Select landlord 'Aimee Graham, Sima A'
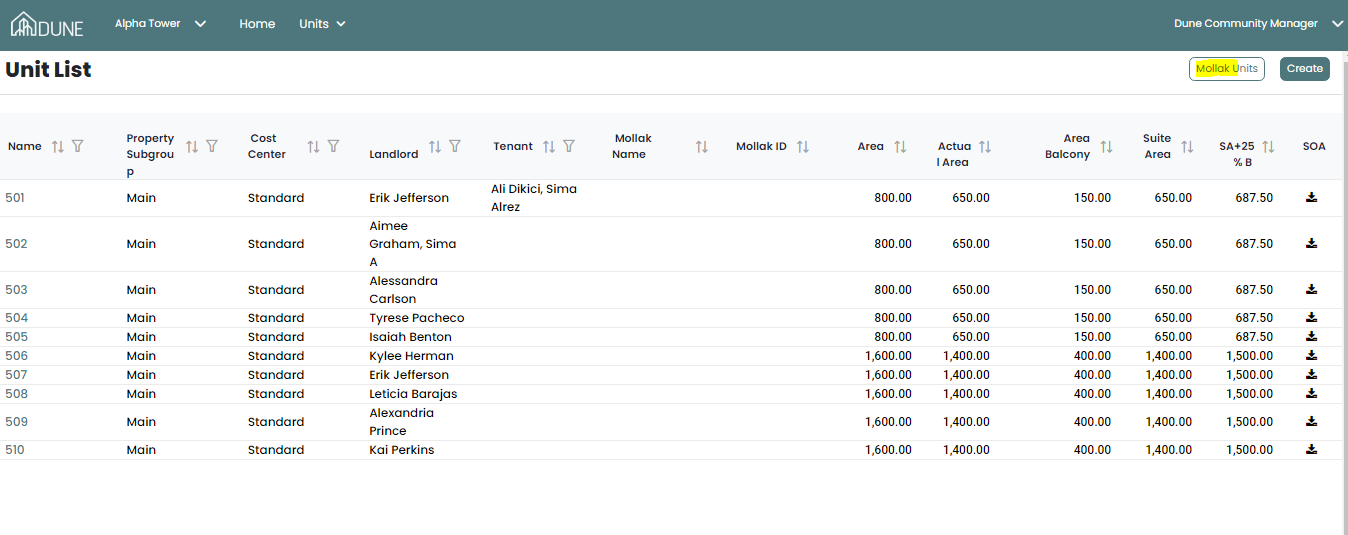The width and height of the screenshot is (1348, 535). tap(413, 244)
